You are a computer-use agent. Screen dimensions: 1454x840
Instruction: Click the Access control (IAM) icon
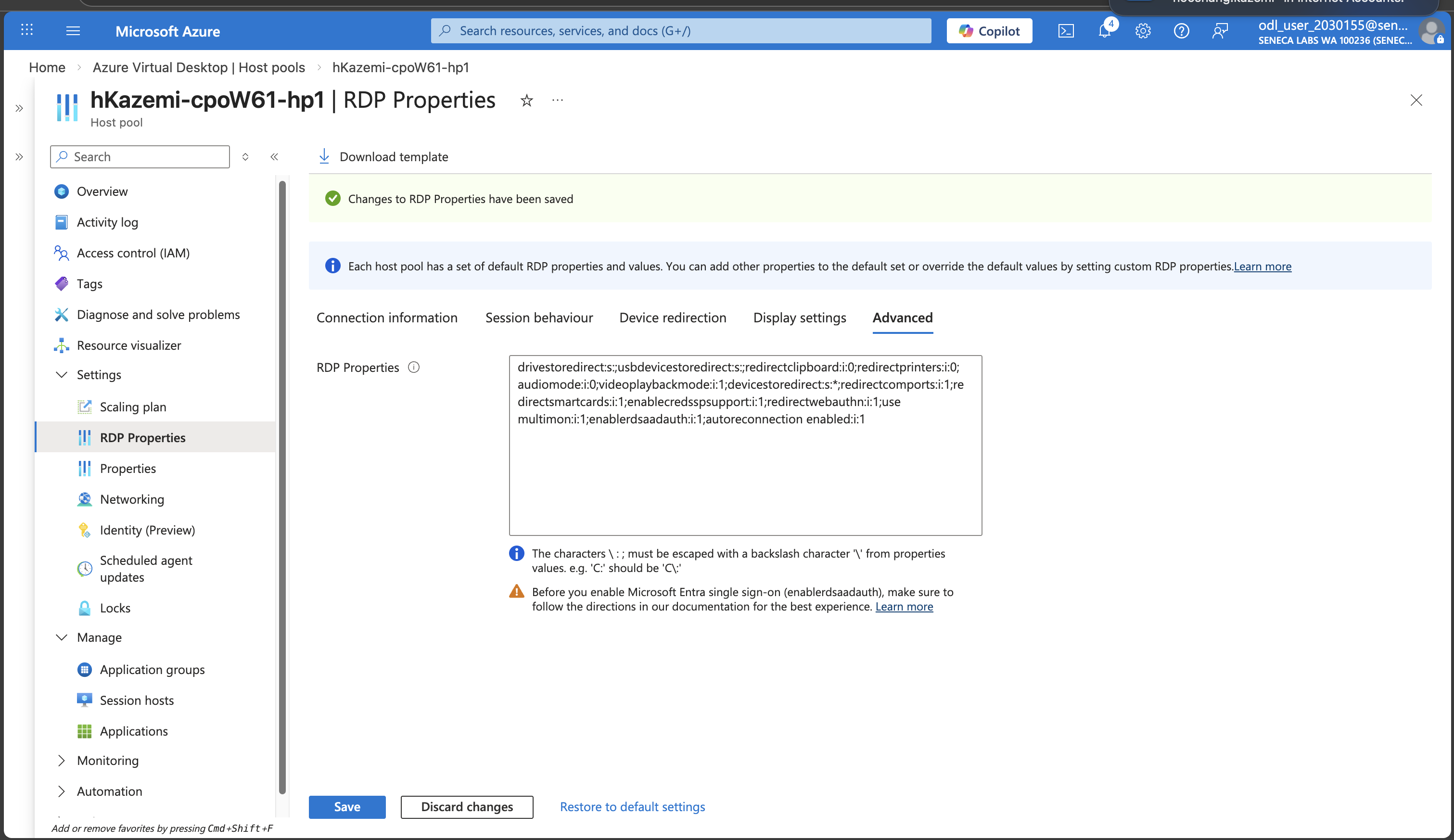(x=61, y=253)
